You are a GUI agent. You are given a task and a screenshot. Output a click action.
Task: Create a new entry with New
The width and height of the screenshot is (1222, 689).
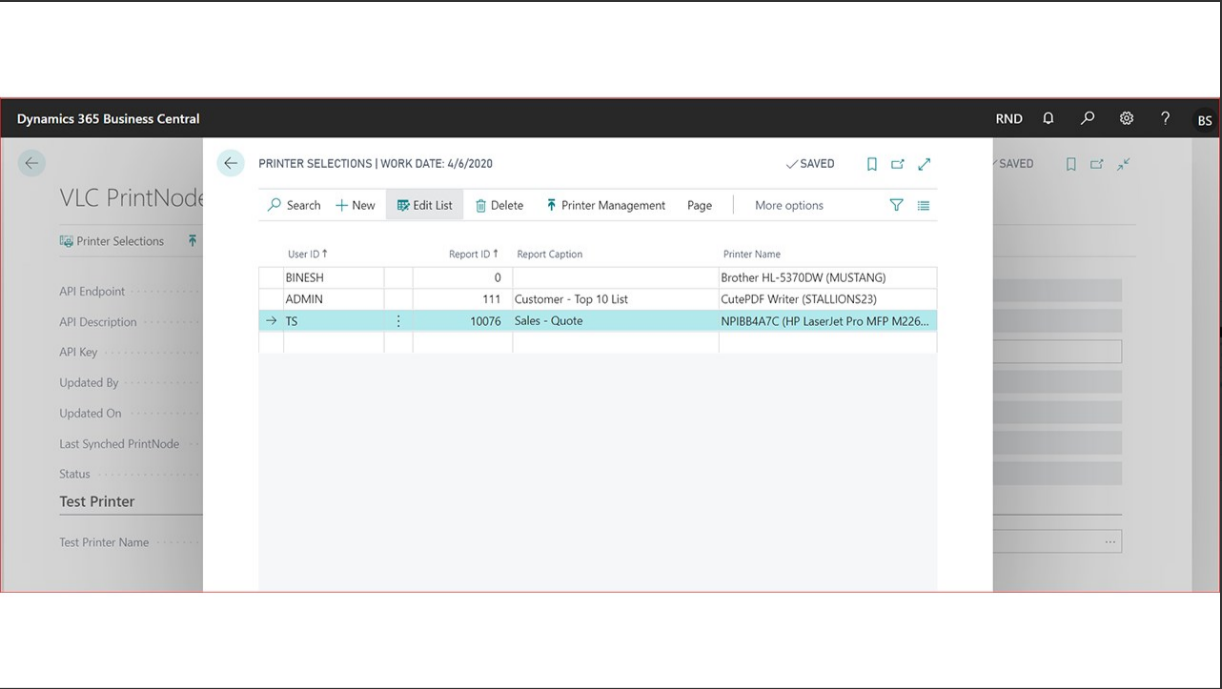(353, 204)
